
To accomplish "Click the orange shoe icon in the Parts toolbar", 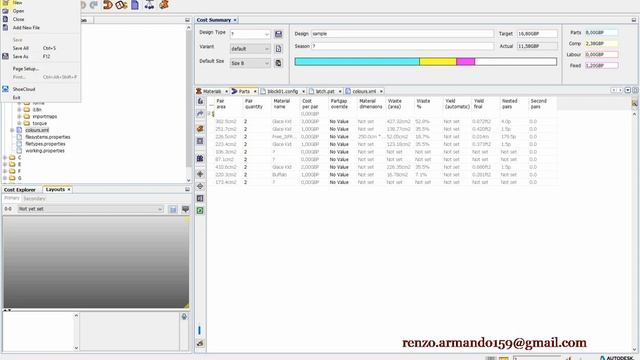I will click(200, 129).
